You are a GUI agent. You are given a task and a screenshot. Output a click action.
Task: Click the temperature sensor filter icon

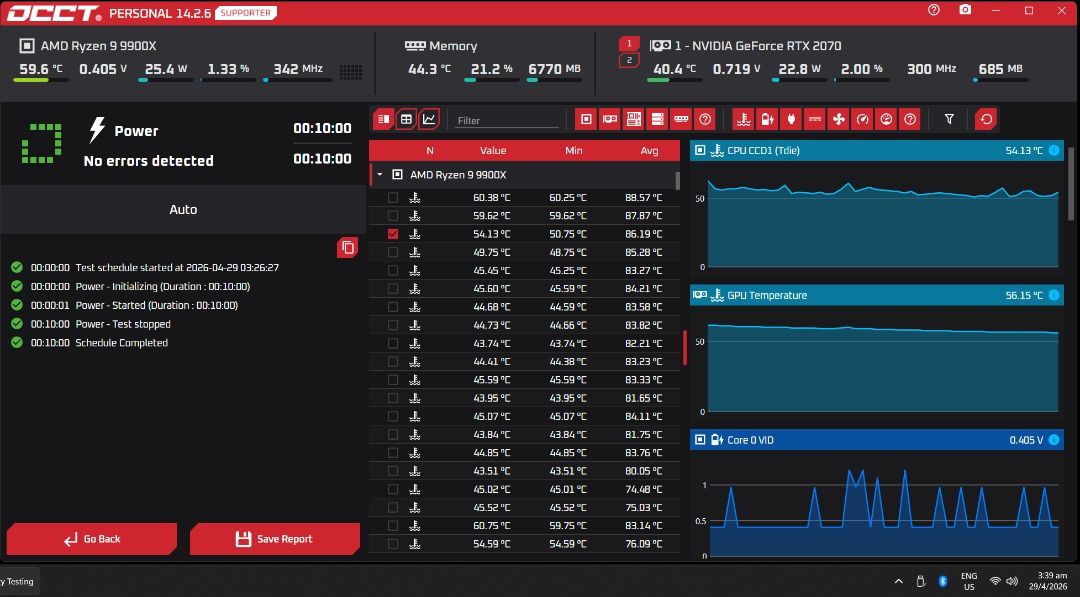743,119
